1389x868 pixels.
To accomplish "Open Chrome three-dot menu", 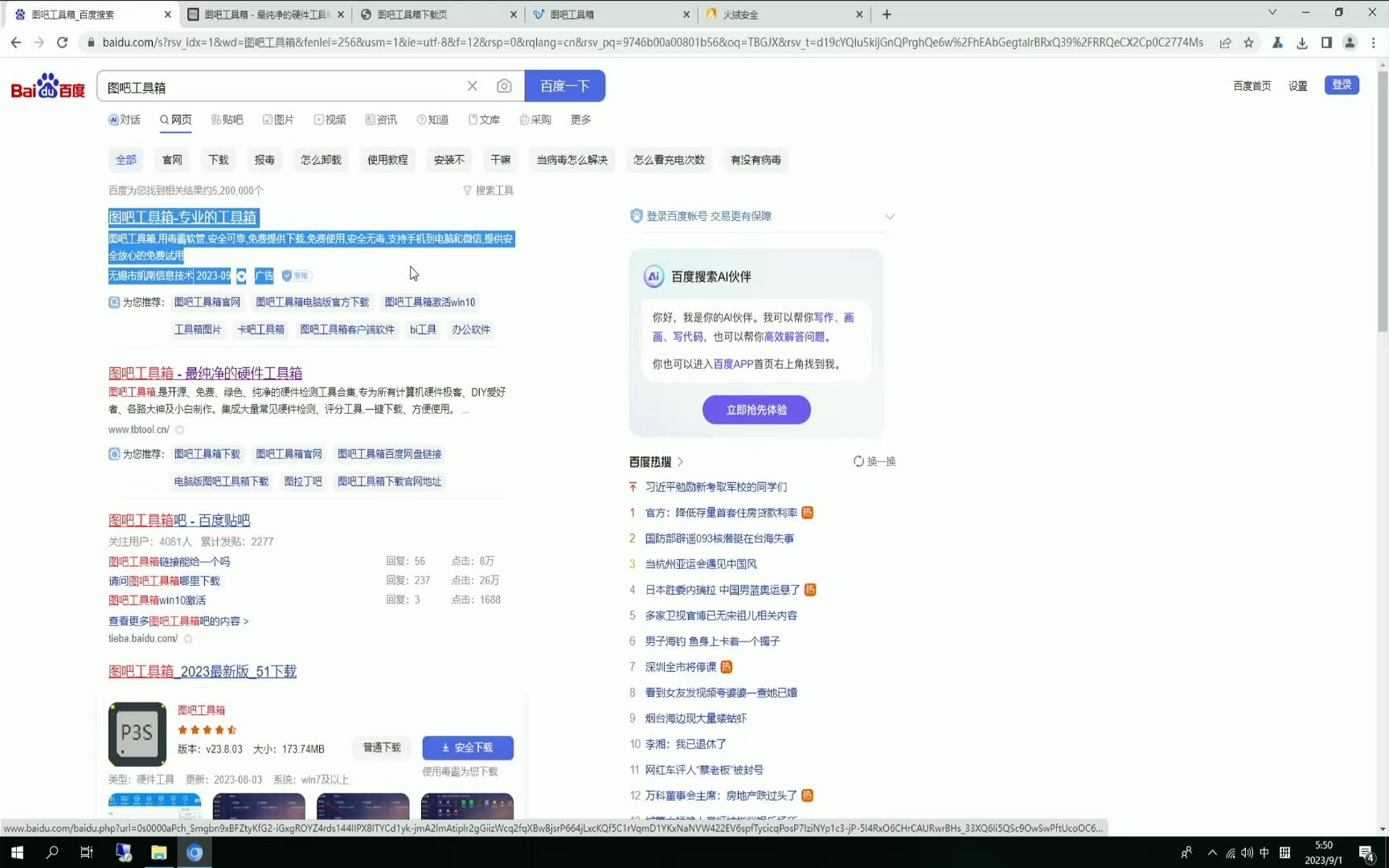I will tap(1374, 43).
